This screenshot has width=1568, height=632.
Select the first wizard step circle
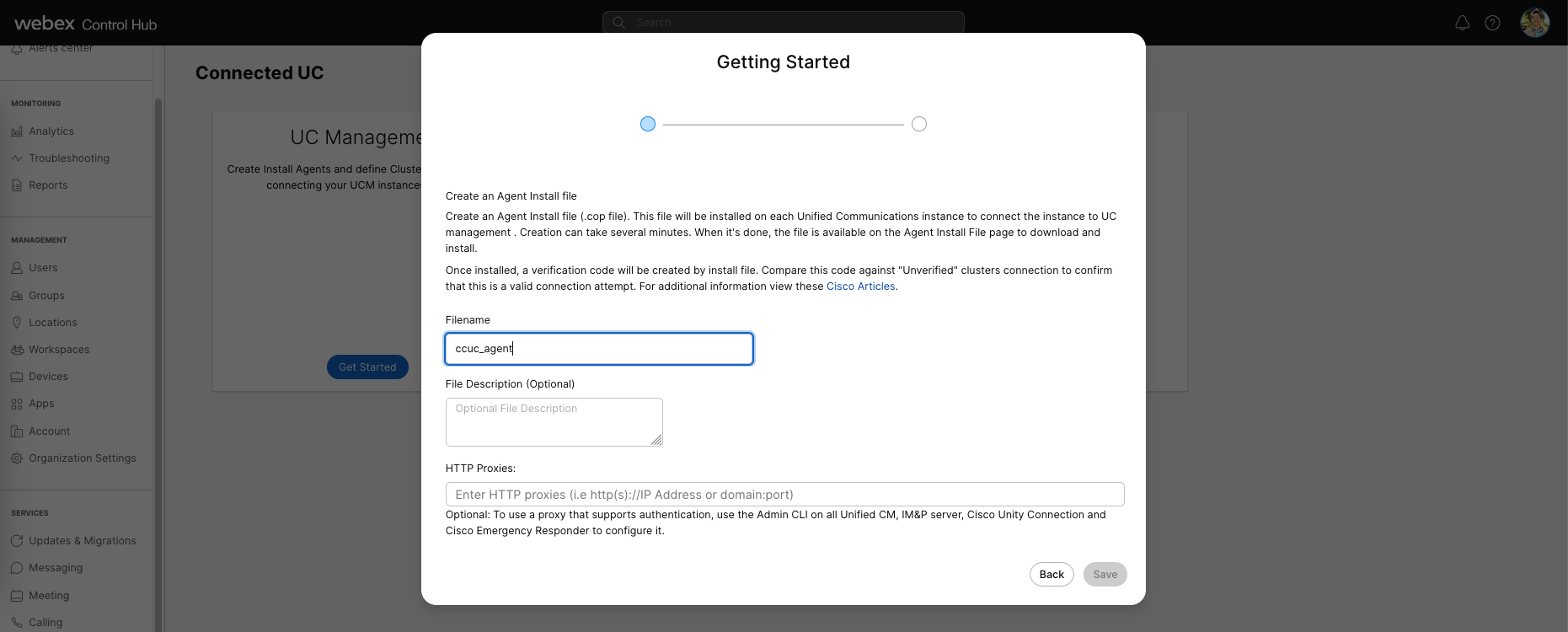click(648, 124)
